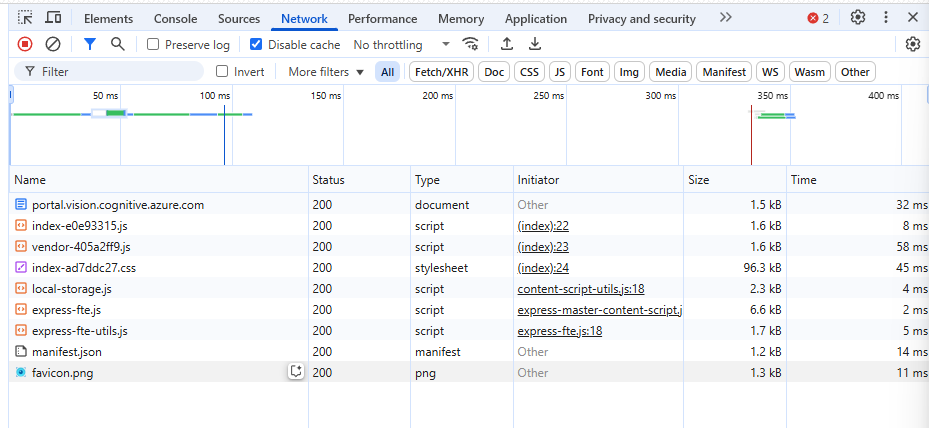Close the DevTools panel
The height and width of the screenshot is (428, 929).
pyautogui.click(x=912, y=17)
